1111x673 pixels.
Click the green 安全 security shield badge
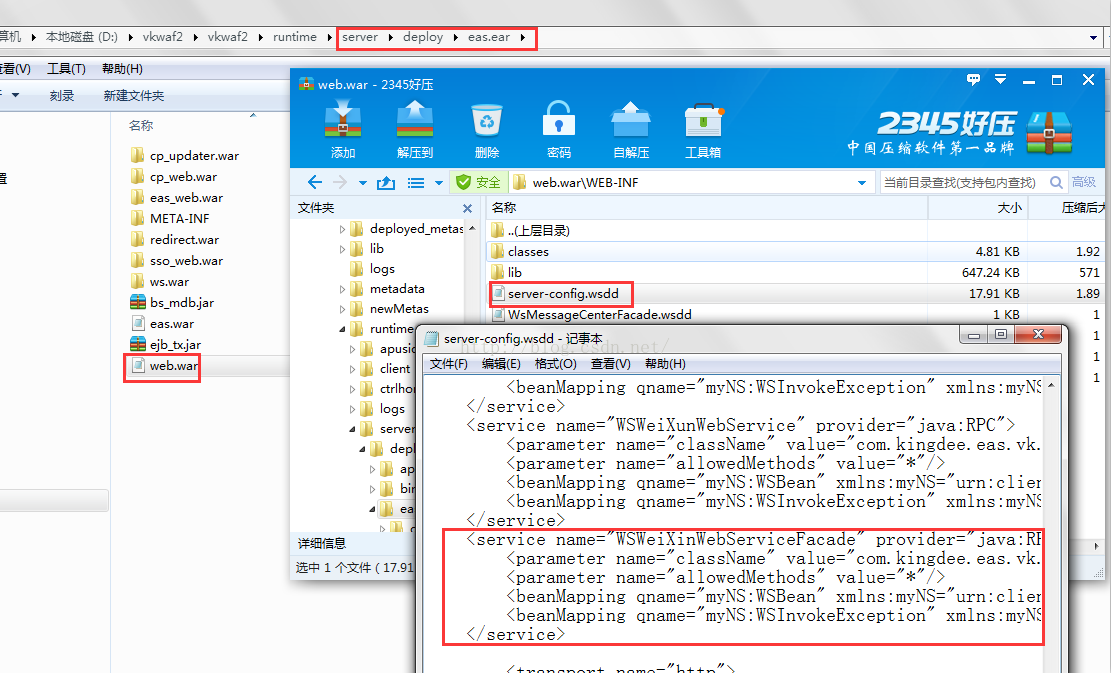[478, 182]
